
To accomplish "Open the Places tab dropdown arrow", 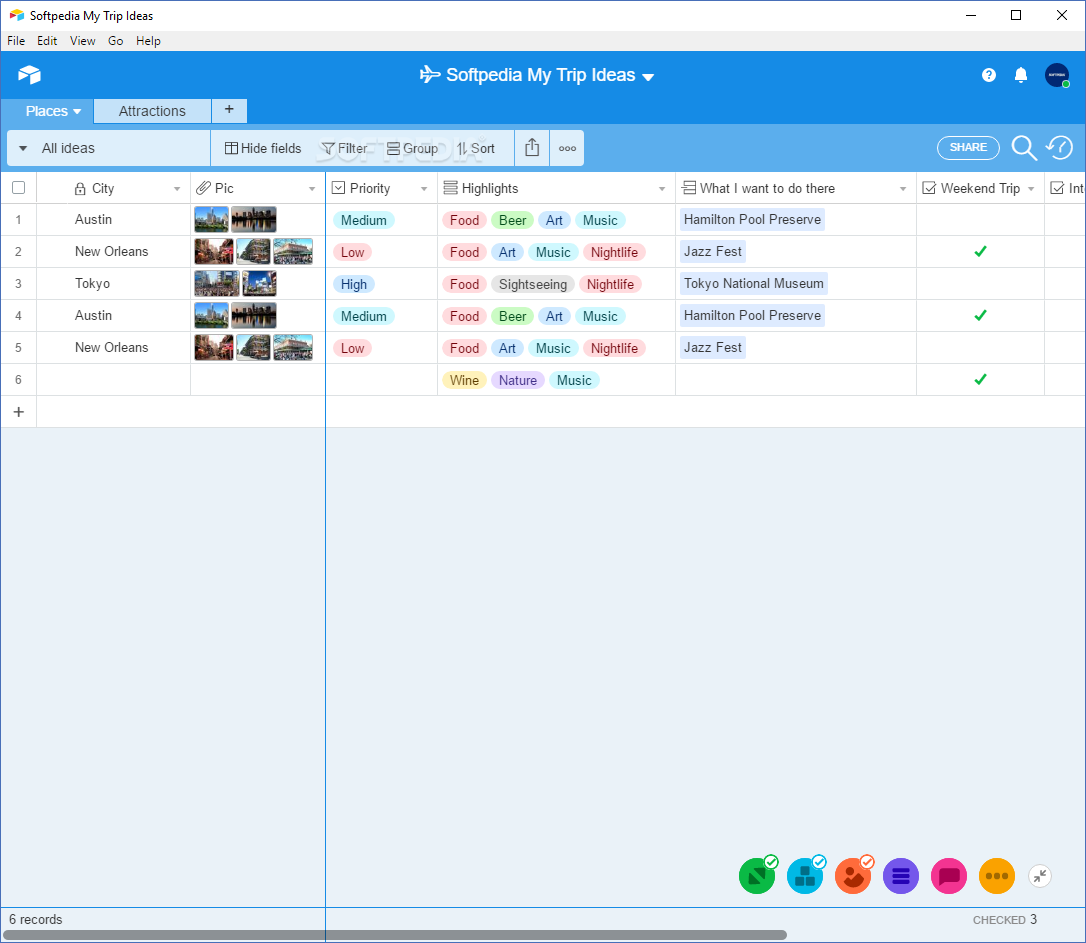I will click(x=77, y=111).
